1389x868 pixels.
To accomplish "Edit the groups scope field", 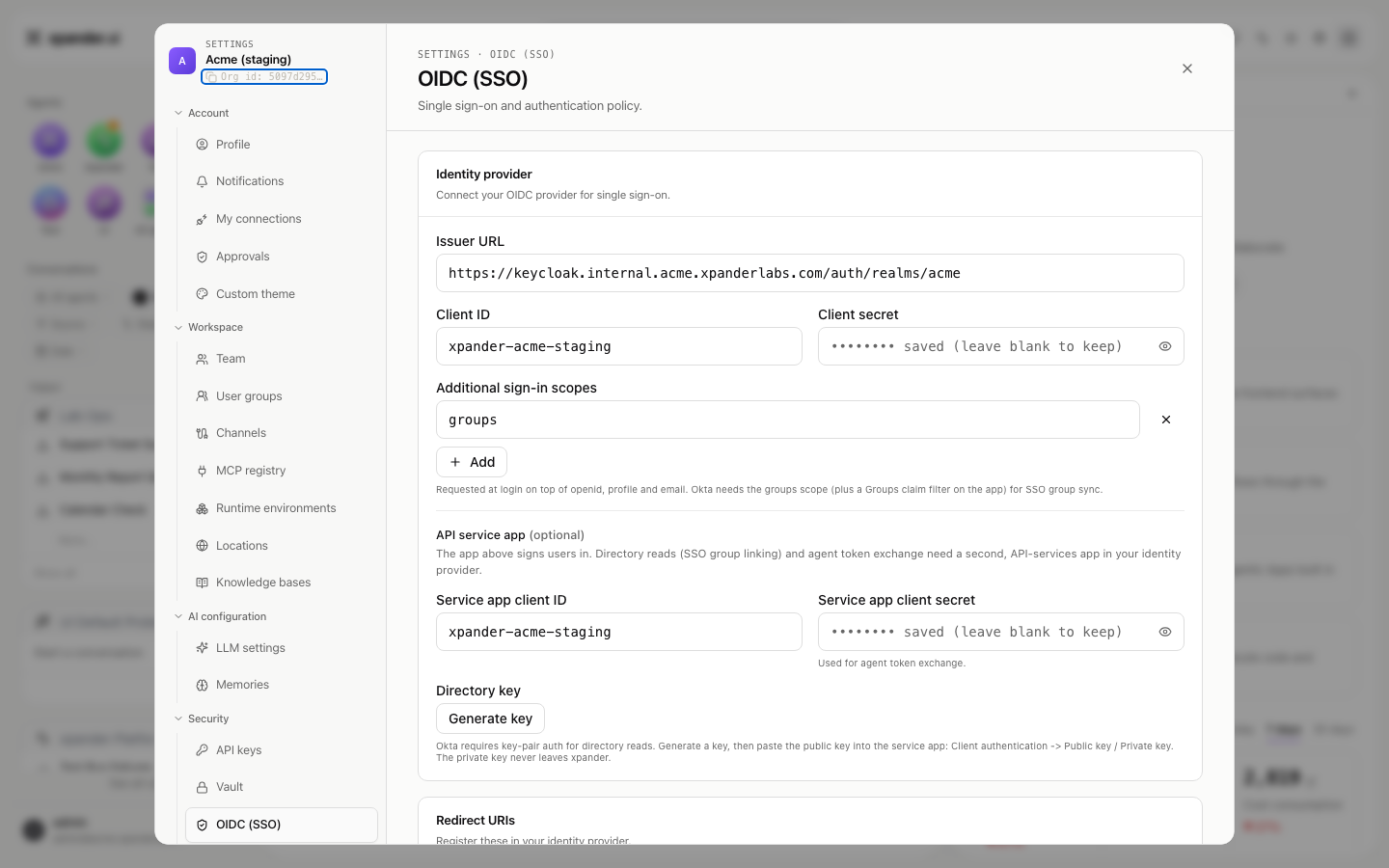I will pyautogui.click(x=788, y=420).
